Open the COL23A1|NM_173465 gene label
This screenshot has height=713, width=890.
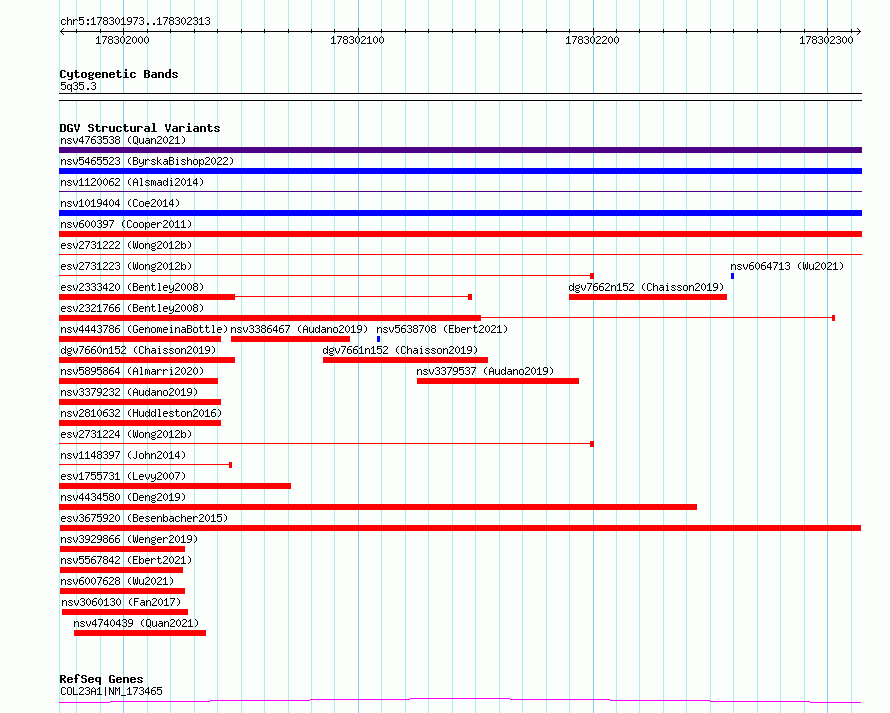111,691
